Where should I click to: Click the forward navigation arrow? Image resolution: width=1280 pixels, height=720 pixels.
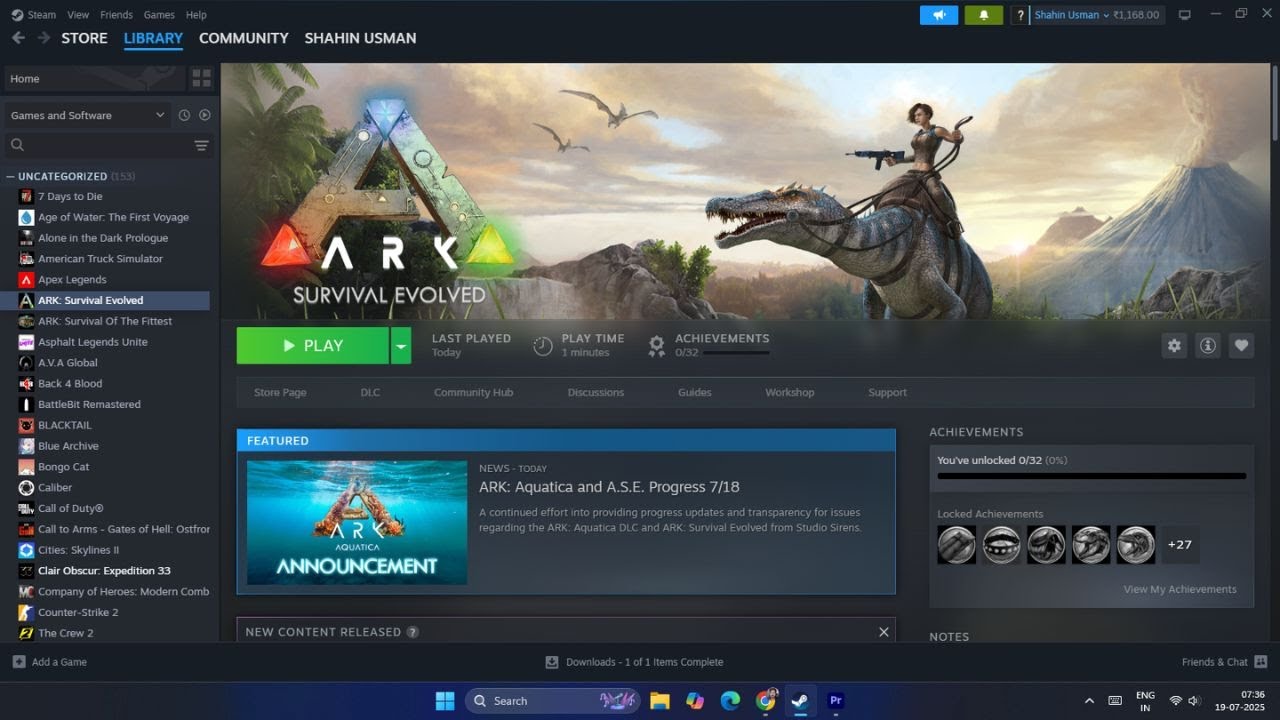click(x=44, y=38)
